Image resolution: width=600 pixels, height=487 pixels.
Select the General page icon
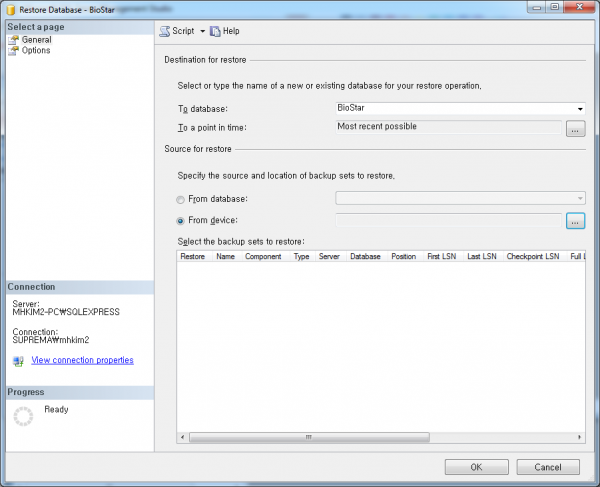14,40
